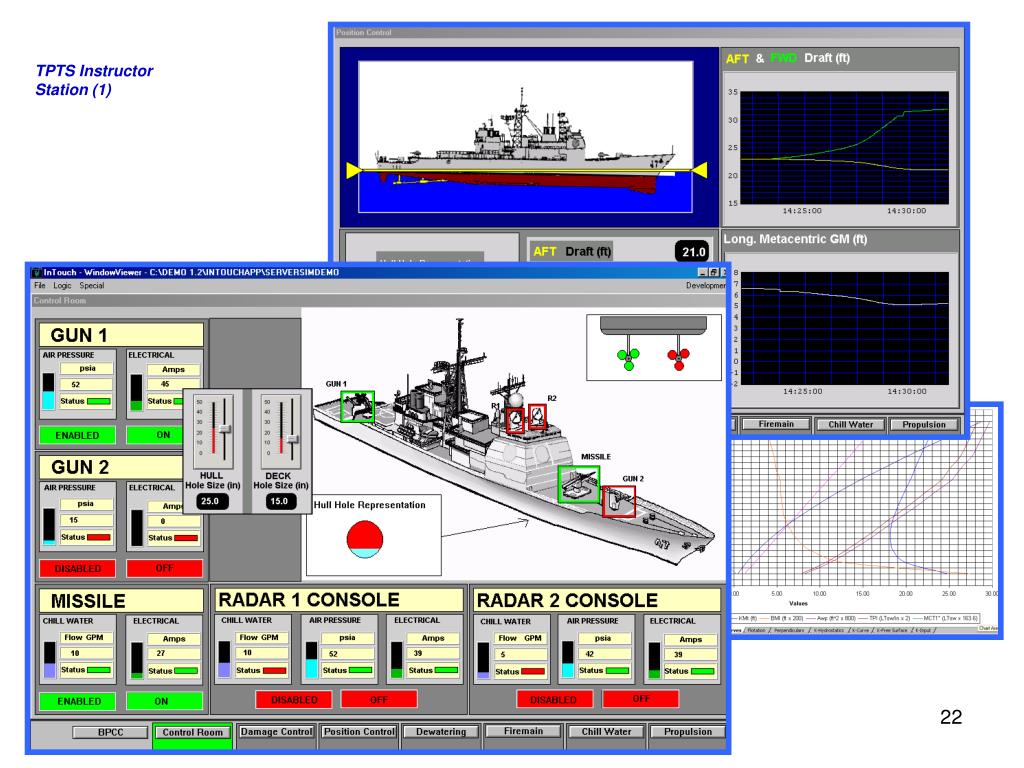
Task: Click Propulsion button in Position Control window
Action: coord(923,424)
